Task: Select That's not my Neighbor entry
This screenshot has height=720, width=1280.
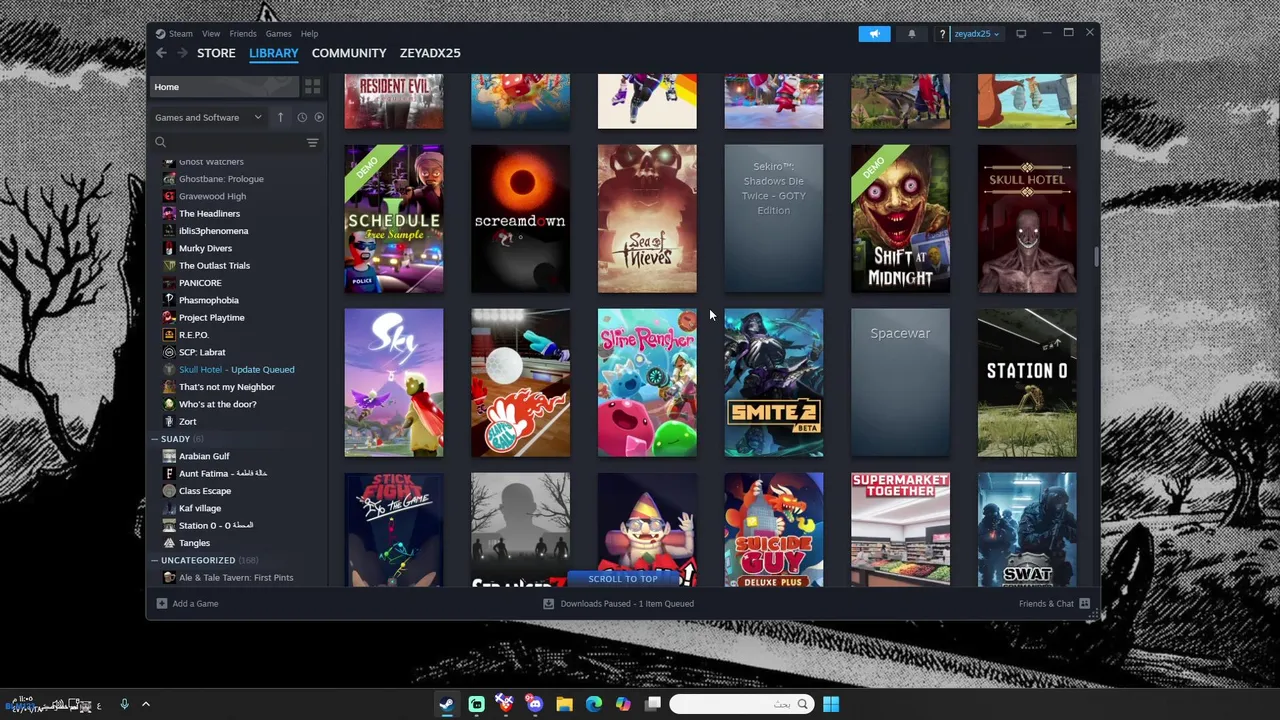Action: (226, 387)
